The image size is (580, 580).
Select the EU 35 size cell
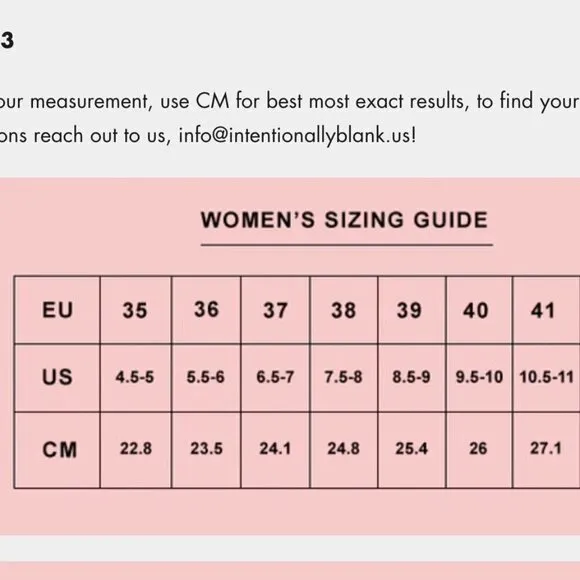click(x=135, y=310)
